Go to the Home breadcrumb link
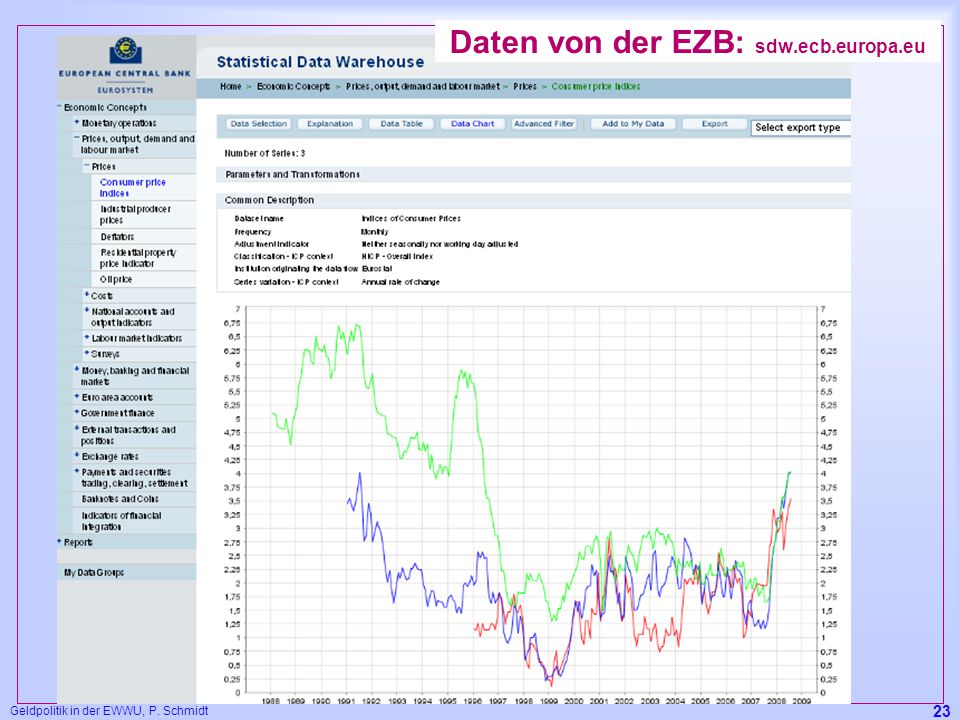This screenshot has width=960, height=720. point(231,86)
